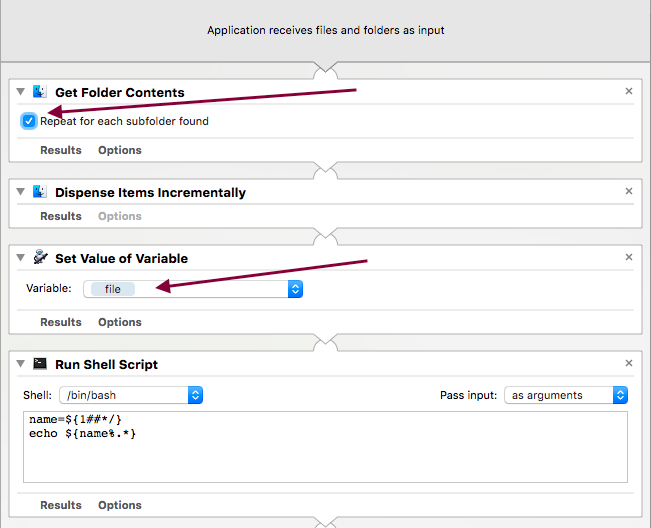Remove the Set Value of Variable action
The height and width of the screenshot is (528, 651).
[629, 257]
